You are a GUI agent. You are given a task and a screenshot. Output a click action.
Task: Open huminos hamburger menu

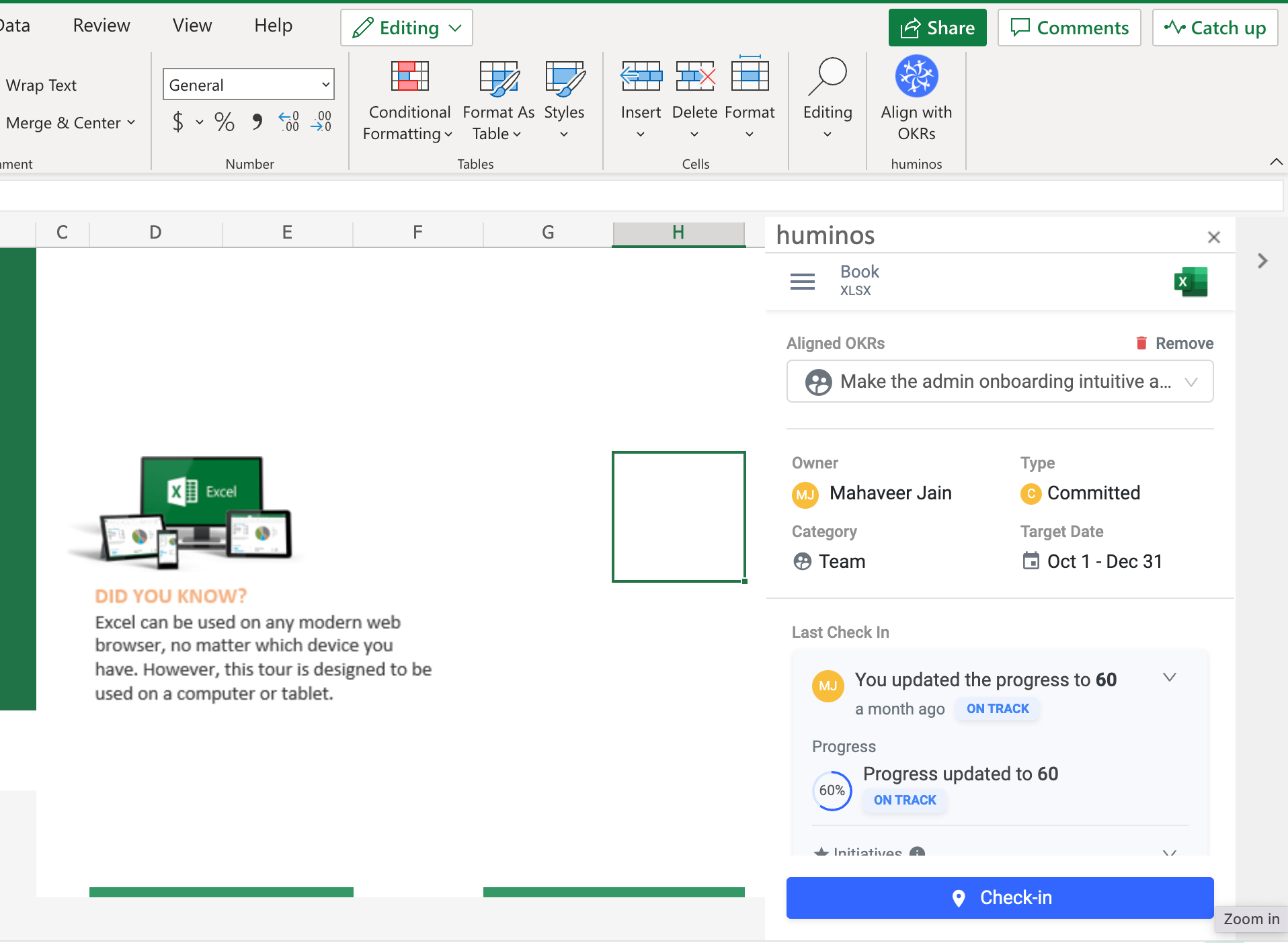(x=803, y=282)
